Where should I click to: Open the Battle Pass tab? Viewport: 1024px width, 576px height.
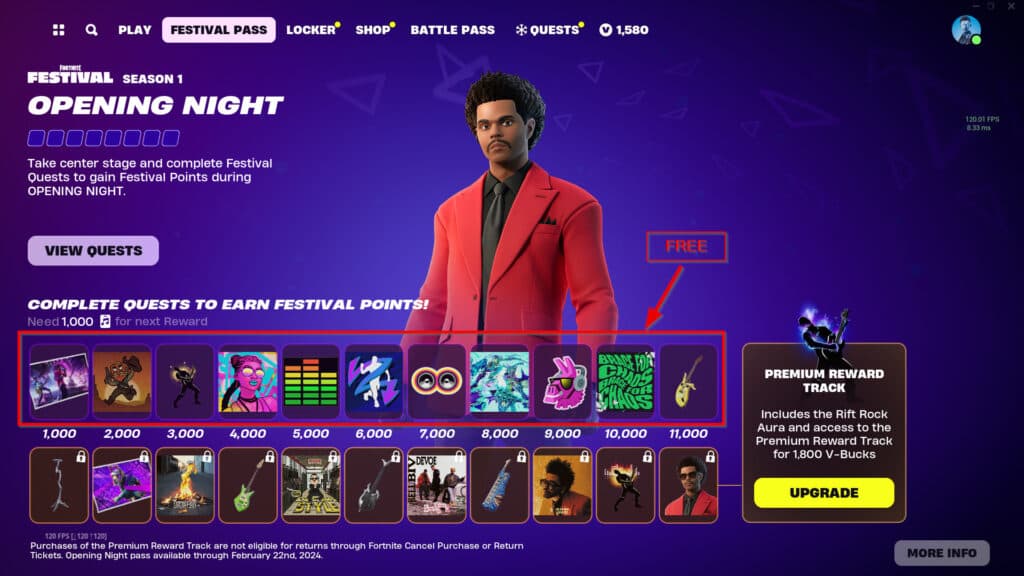pyautogui.click(x=453, y=30)
